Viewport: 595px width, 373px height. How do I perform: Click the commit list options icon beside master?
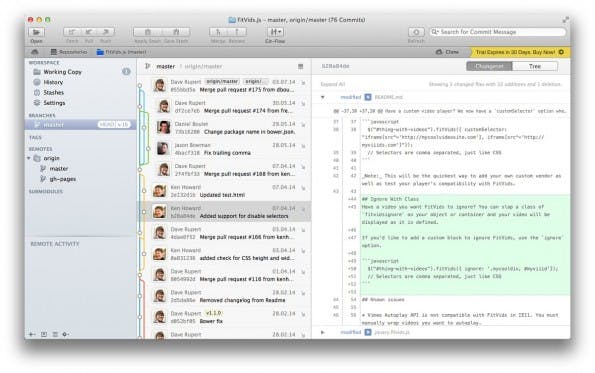[301, 66]
